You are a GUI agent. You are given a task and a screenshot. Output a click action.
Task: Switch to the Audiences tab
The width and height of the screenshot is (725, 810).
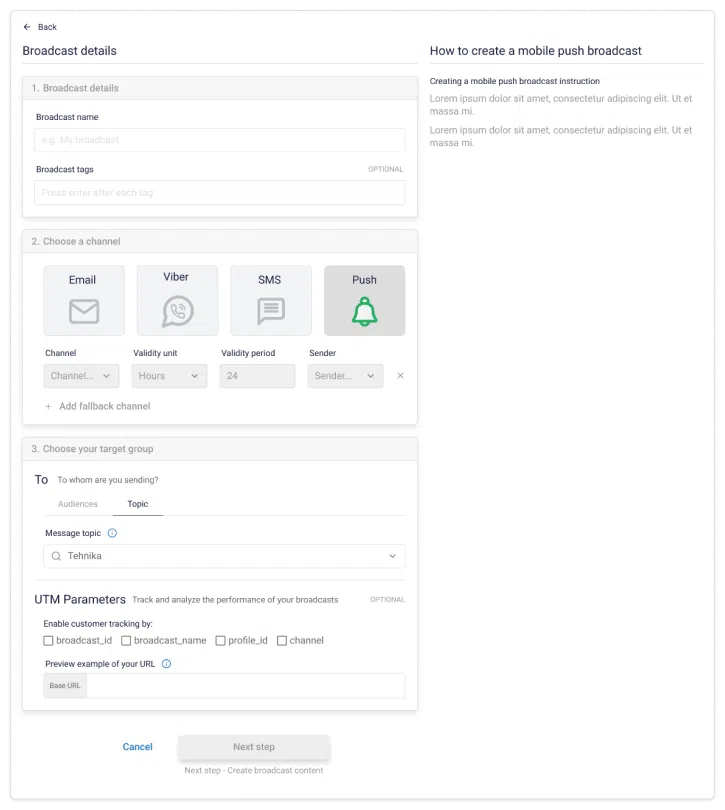point(78,504)
